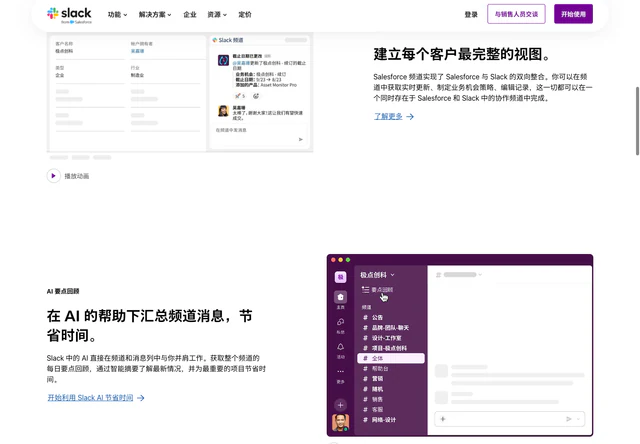Click the add reaction emoji icon
Screen dimensions: 640x444
[256, 96]
